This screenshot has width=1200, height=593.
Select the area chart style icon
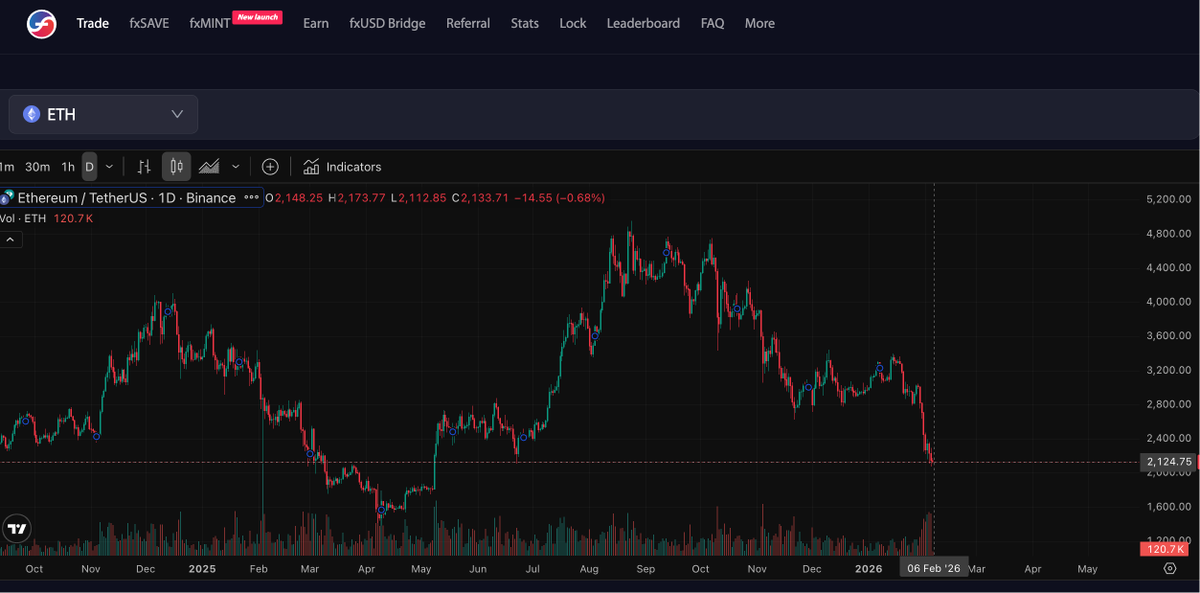[209, 167]
